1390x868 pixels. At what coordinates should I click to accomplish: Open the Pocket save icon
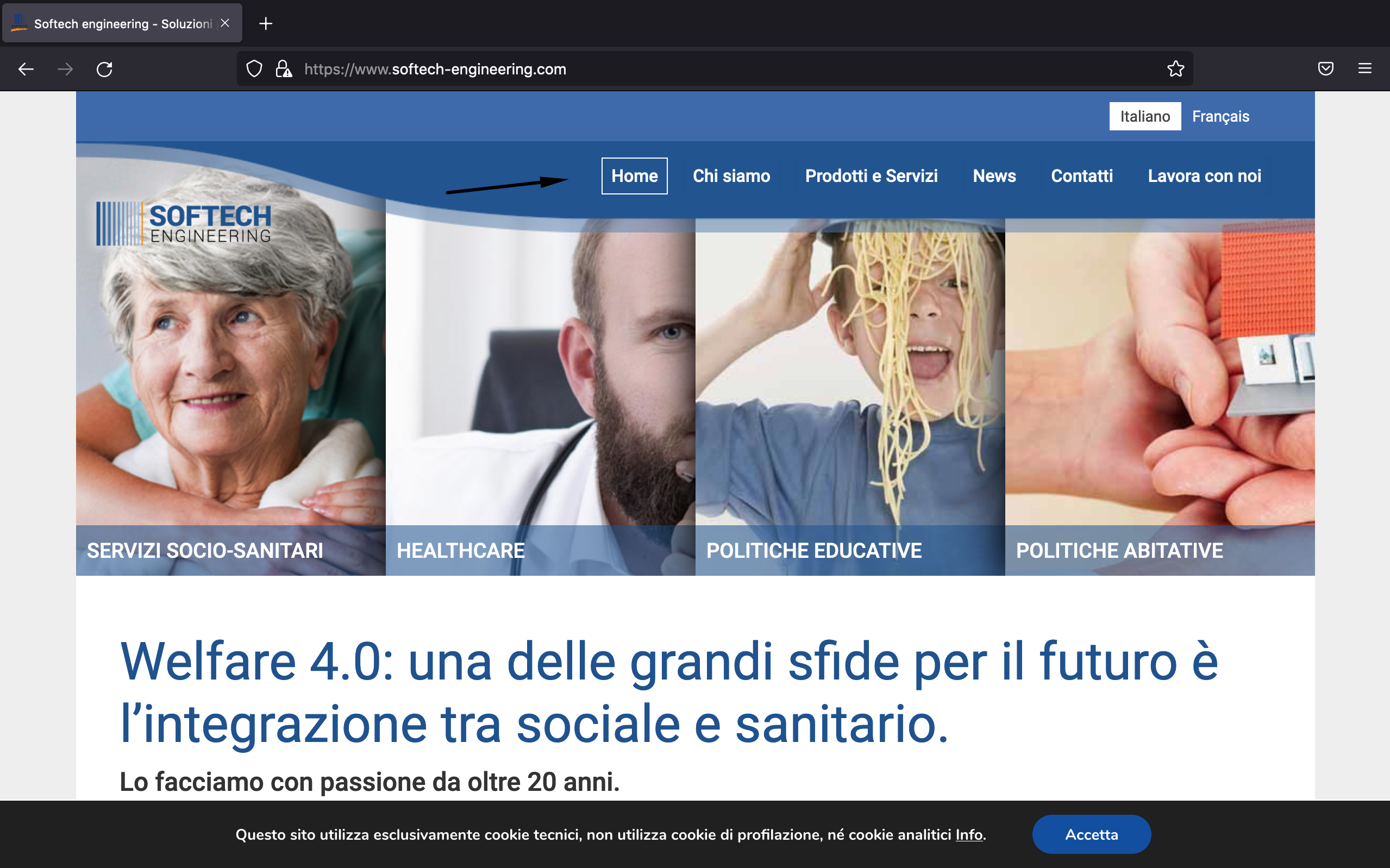(x=1325, y=69)
